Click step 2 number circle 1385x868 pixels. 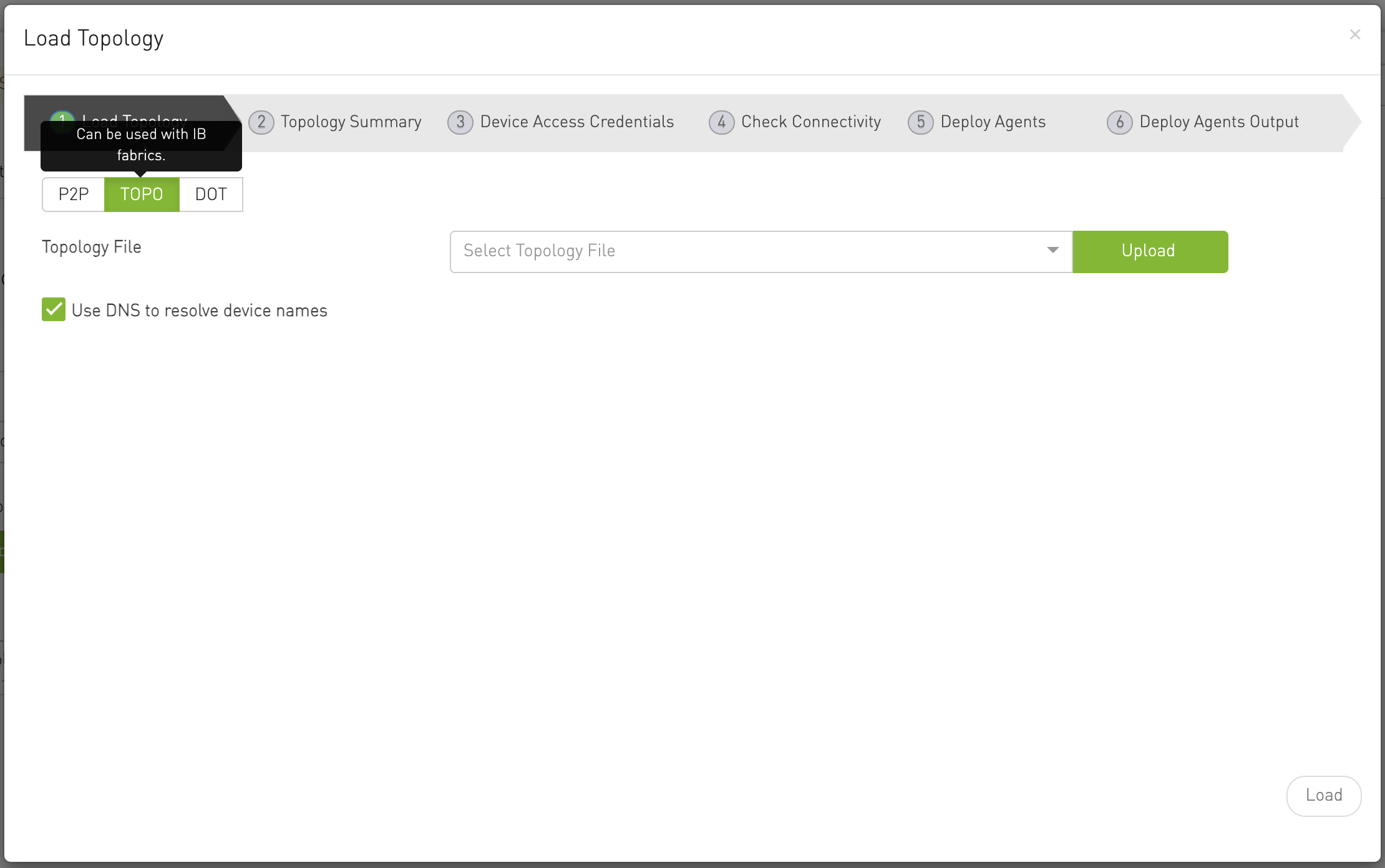(x=261, y=122)
